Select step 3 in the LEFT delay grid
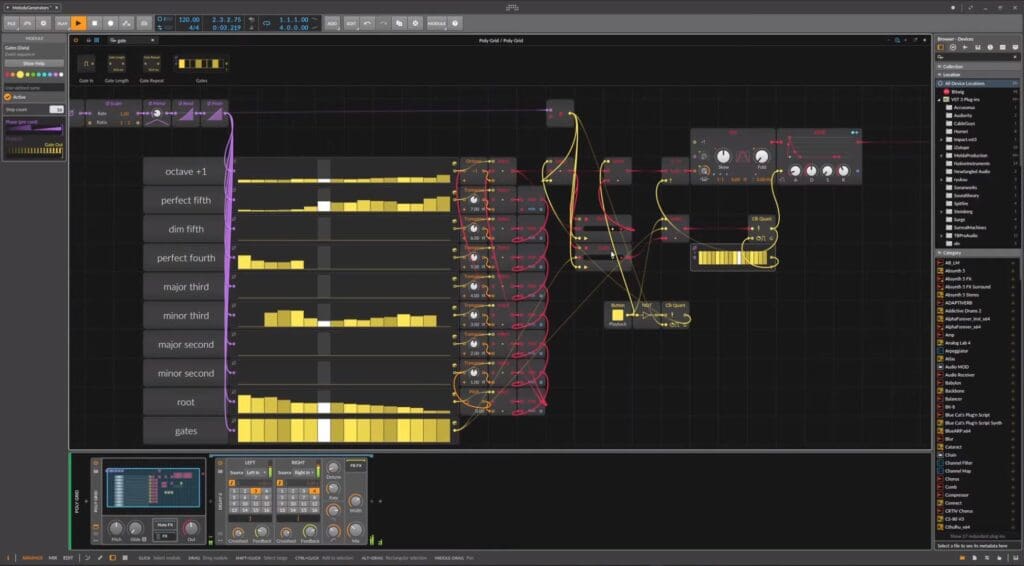This screenshot has width=1024, height=566. pyautogui.click(x=256, y=491)
